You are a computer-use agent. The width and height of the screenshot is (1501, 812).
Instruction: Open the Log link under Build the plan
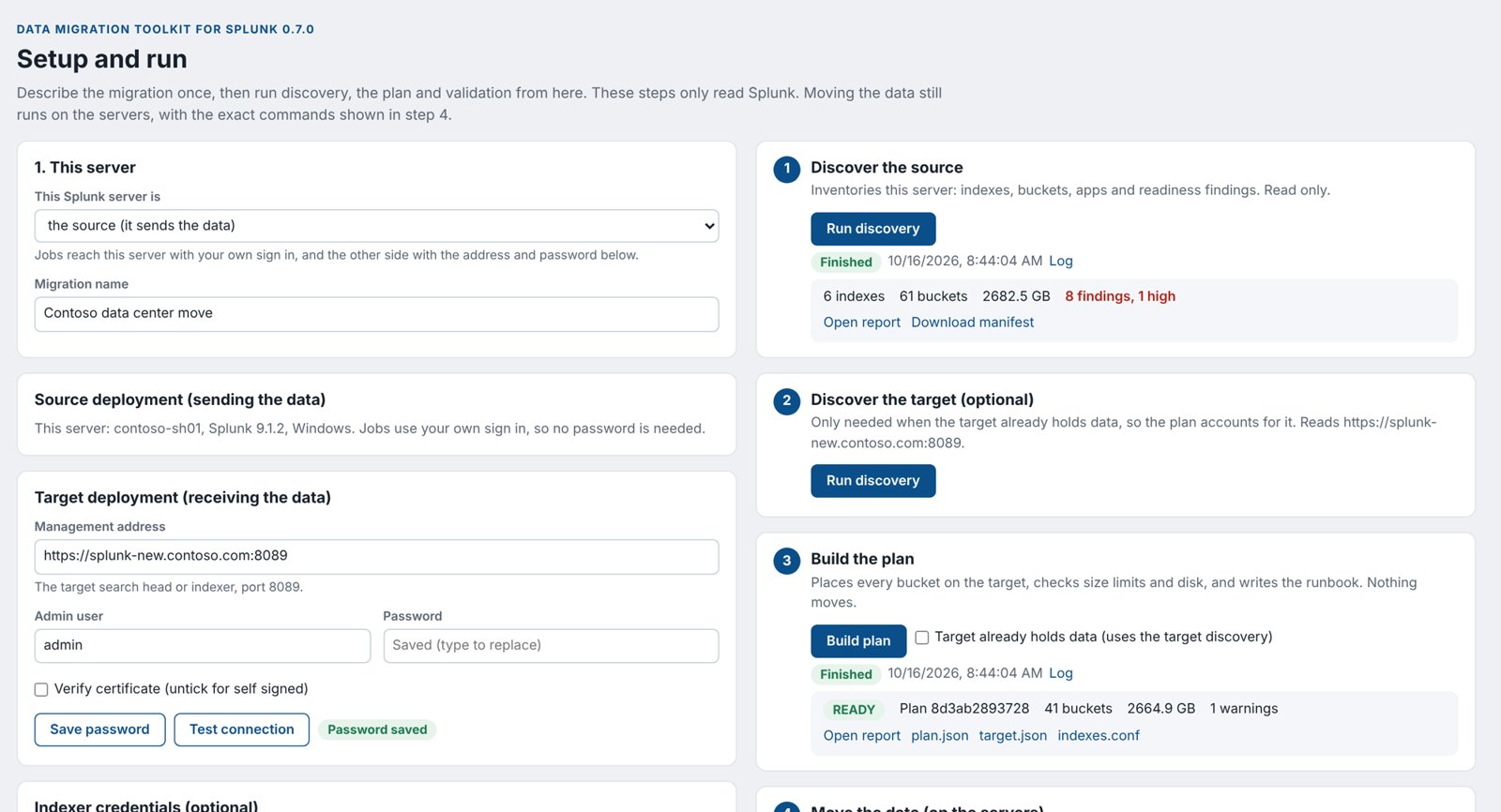coord(1060,673)
